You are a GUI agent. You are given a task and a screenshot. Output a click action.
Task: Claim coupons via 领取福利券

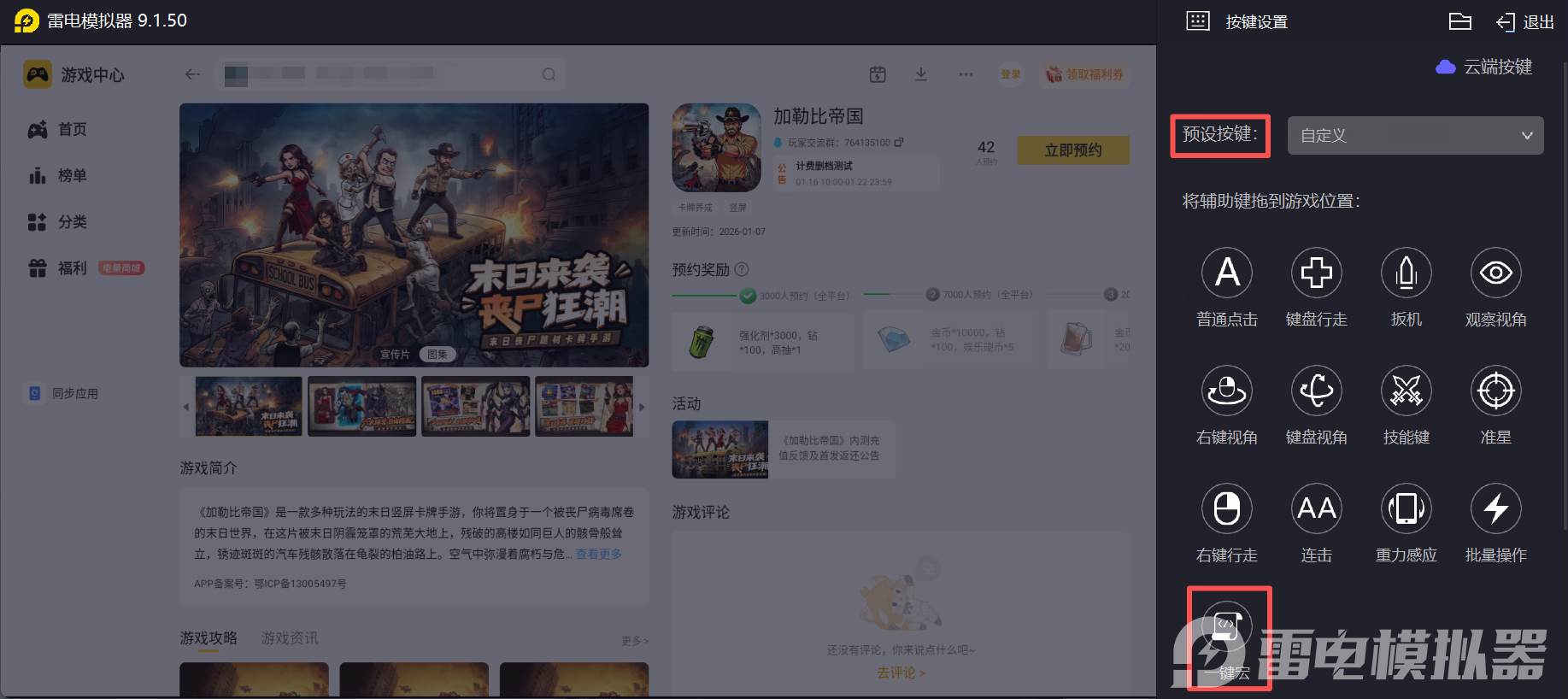[x=1085, y=74]
